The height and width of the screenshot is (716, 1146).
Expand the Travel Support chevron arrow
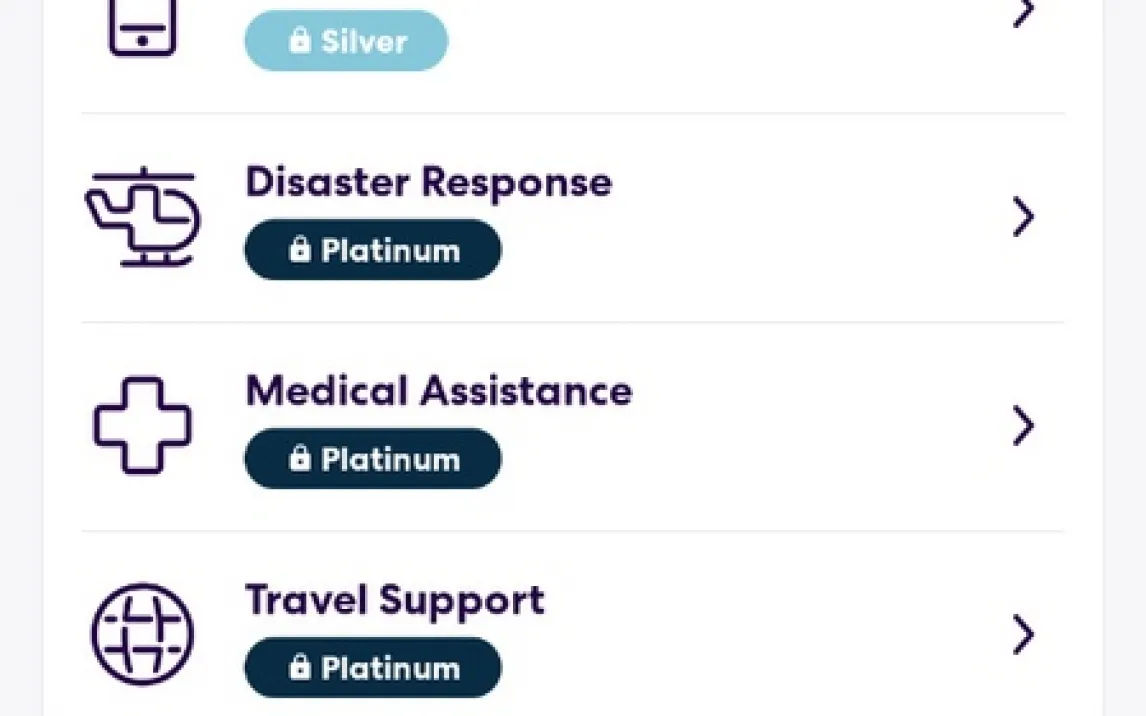pyautogui.click(x=1022, y=634)
